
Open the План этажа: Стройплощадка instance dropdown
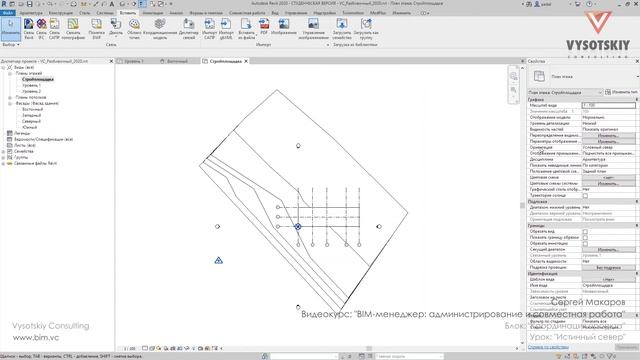pyautogui.click(x=565, y=93)
